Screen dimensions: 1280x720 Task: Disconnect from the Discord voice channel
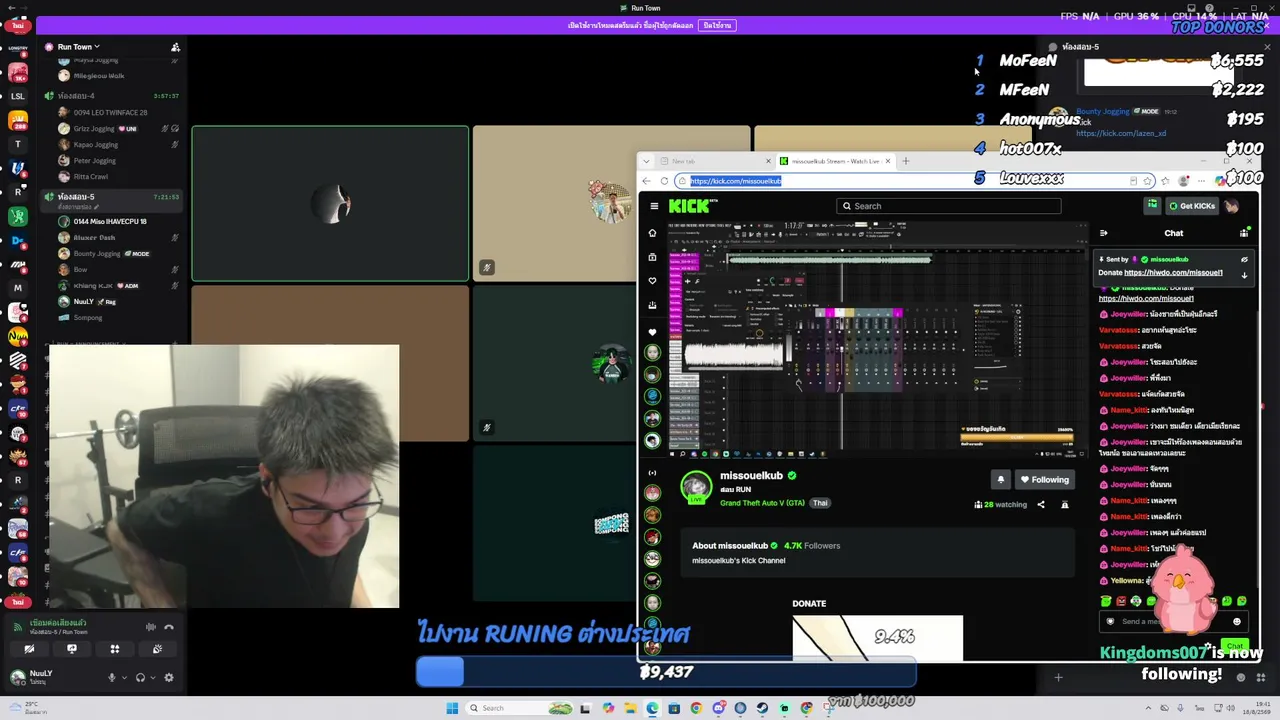pyautogui.click(x=169, y=627)
